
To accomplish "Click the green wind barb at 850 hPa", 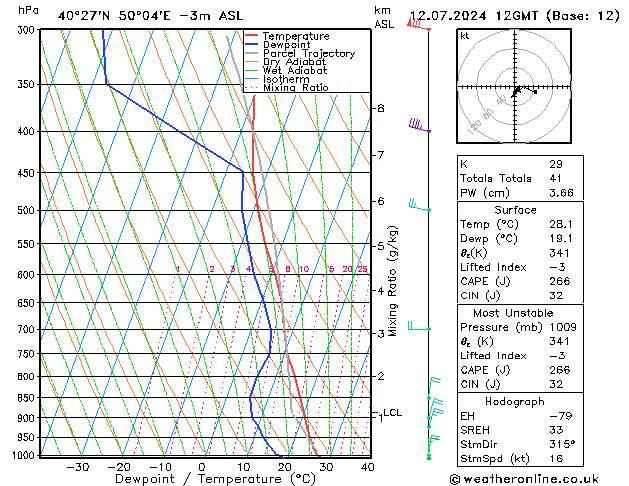I will pyautogui.click(x=434, y=388).
